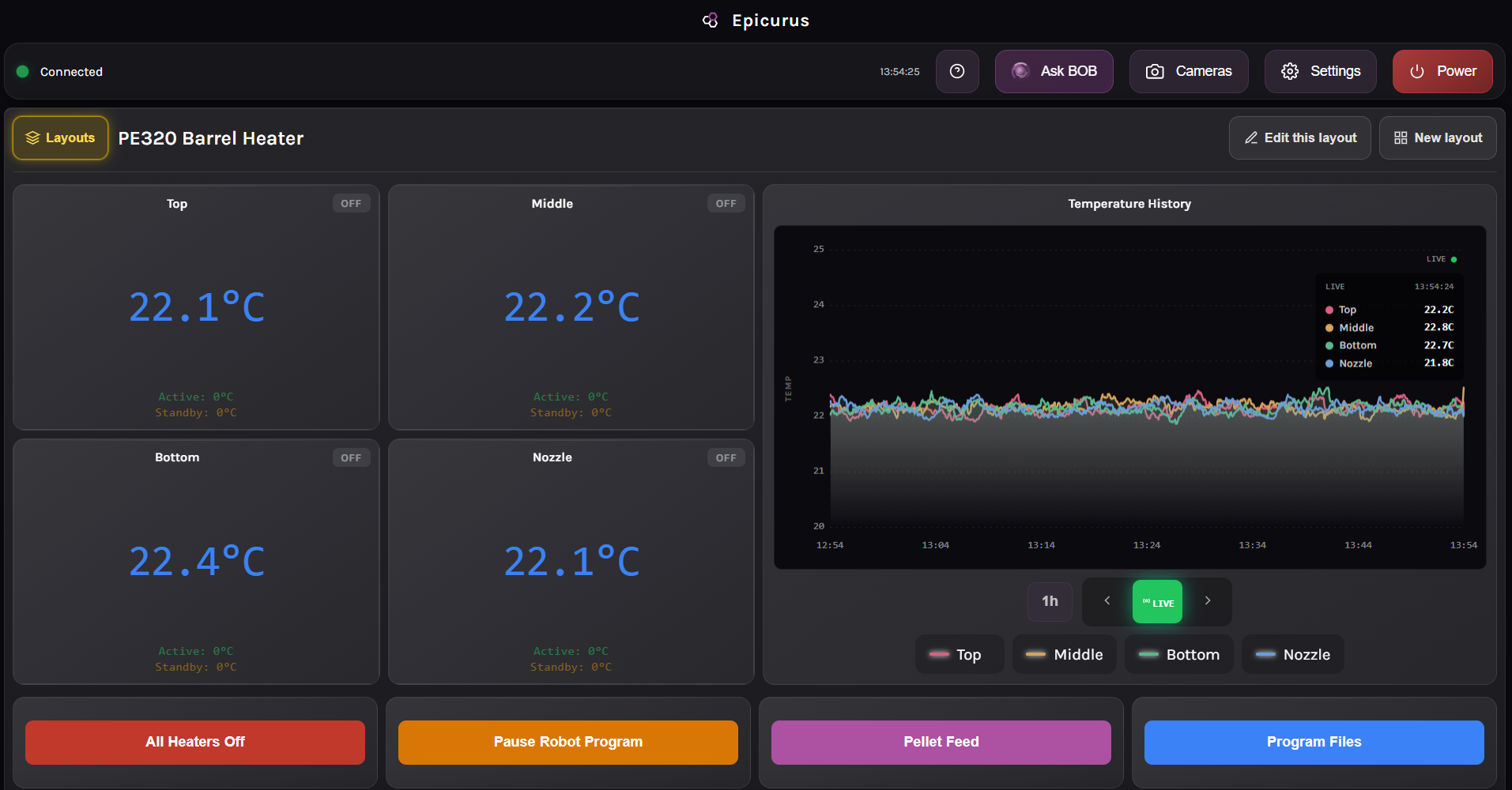Screen dimensions: 1512x790
Task: Click Nozzle card temperature reading 22.1°C
Action: coord(571,561)
